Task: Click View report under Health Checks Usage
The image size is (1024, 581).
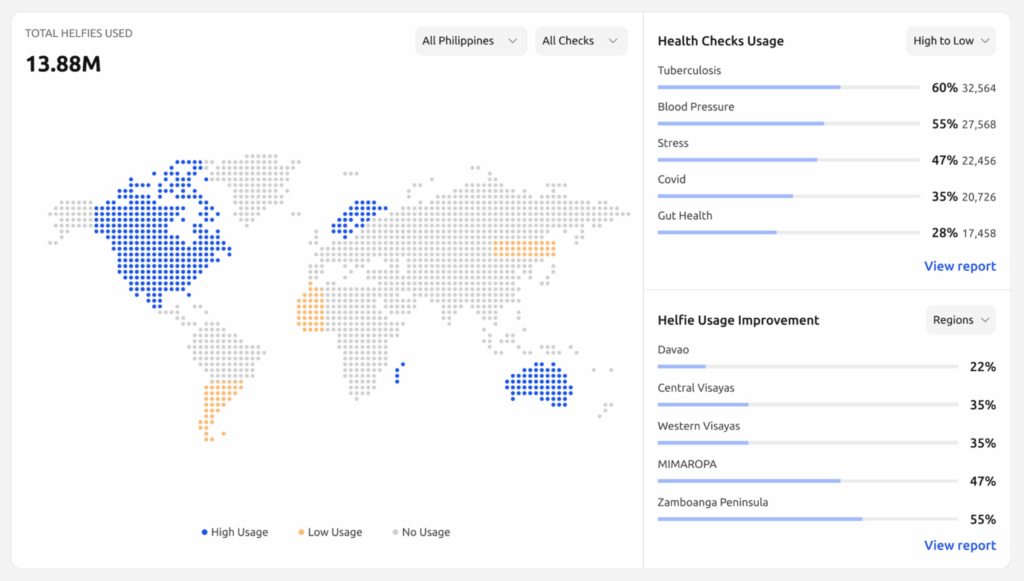Action: click(x=959, y=266)
